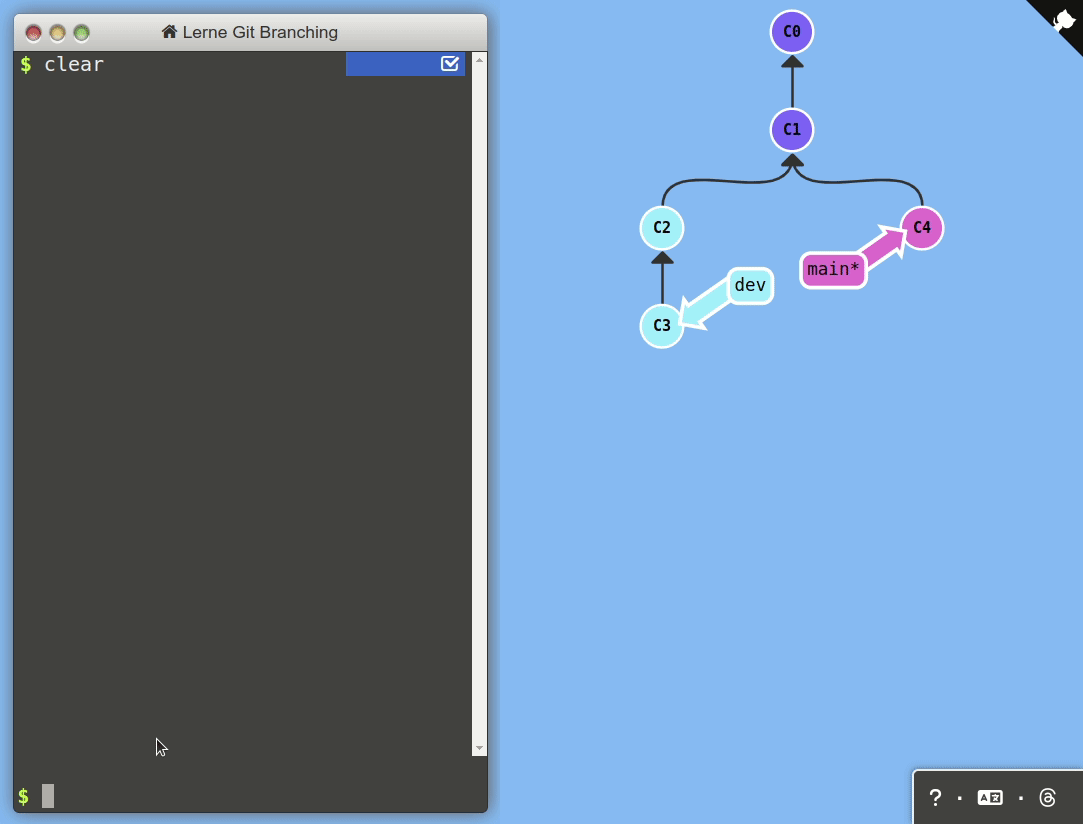Click the checkmark box beside clear command
This screenshot has height=824, width=1083.
click(x=450, y=64)
